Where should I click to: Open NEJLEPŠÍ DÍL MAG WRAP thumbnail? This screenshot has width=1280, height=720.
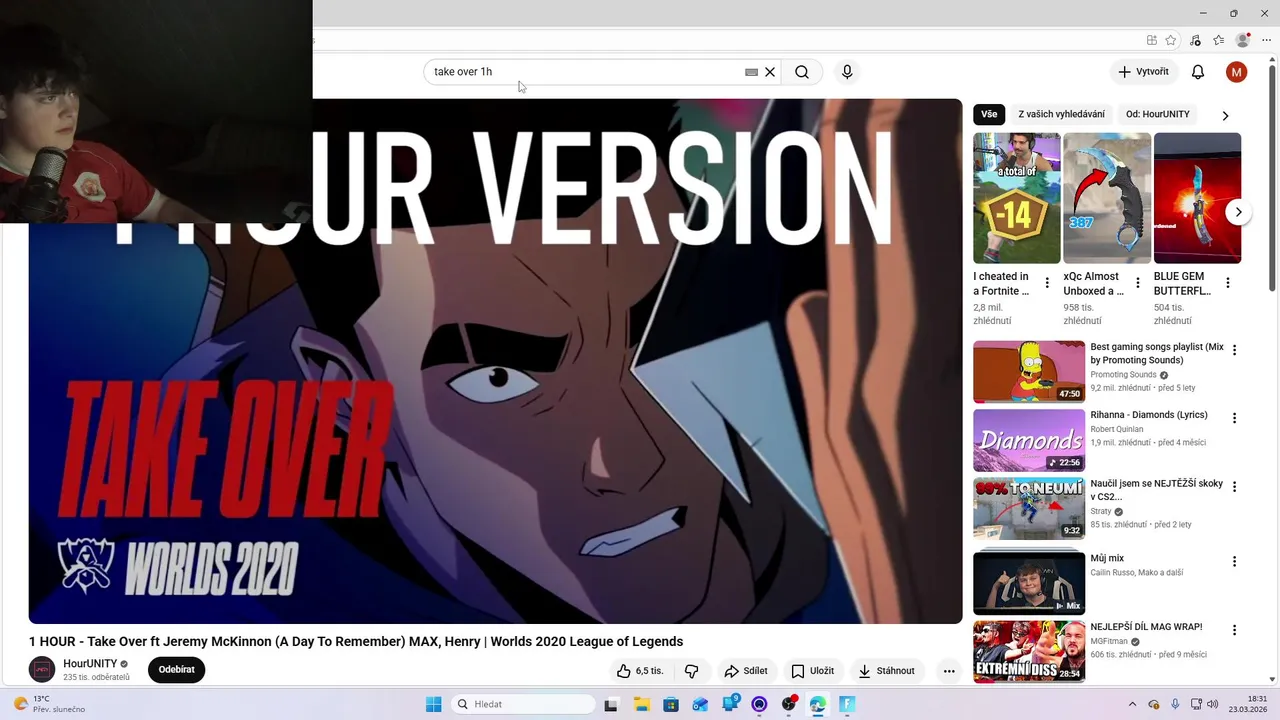click(1029, 652)
